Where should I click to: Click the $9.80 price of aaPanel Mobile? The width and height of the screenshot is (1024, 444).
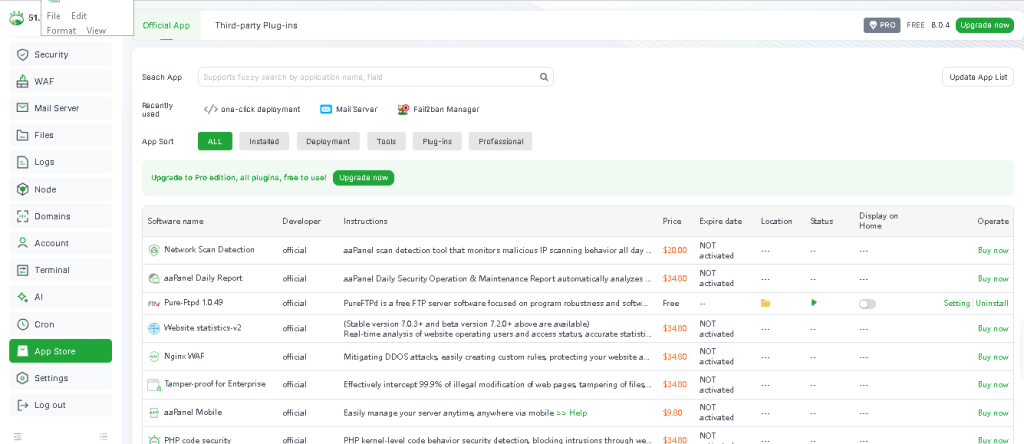pos(672,413)
